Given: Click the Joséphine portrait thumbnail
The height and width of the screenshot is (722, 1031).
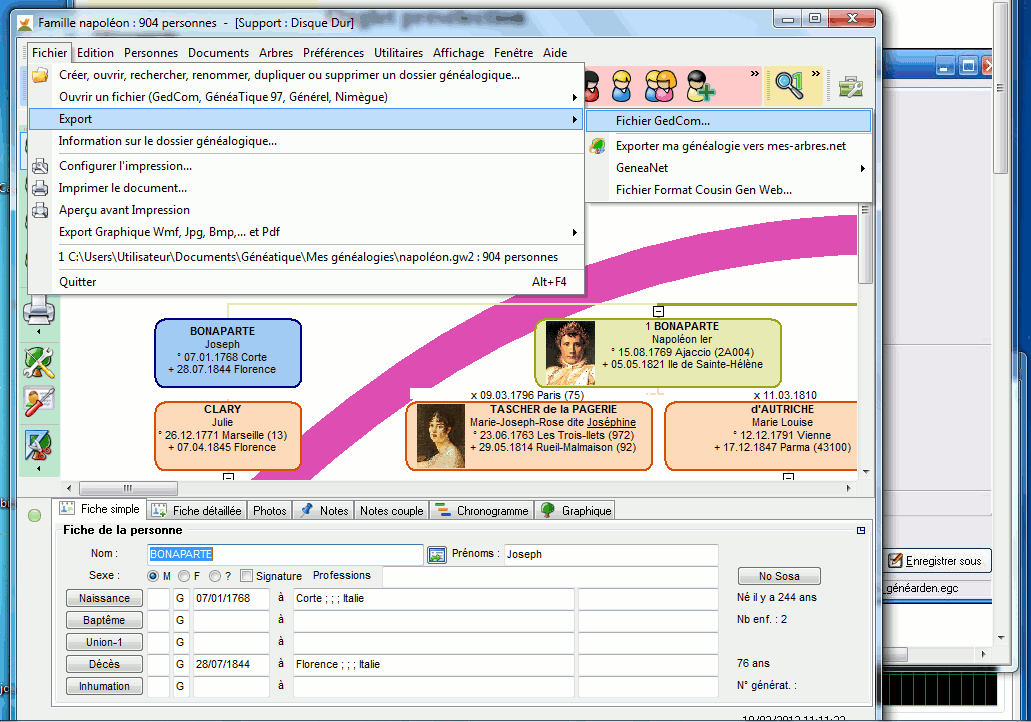Looking at the screenshot, I should point(441,436).
